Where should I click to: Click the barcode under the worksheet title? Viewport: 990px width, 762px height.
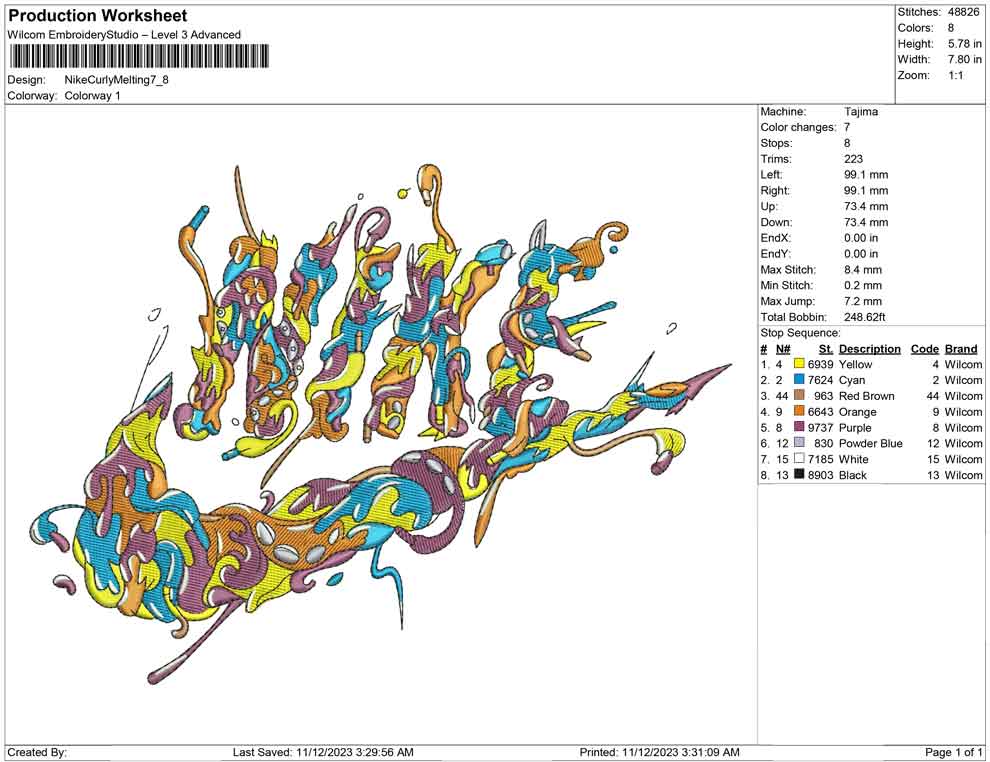(x=138, y=56)
